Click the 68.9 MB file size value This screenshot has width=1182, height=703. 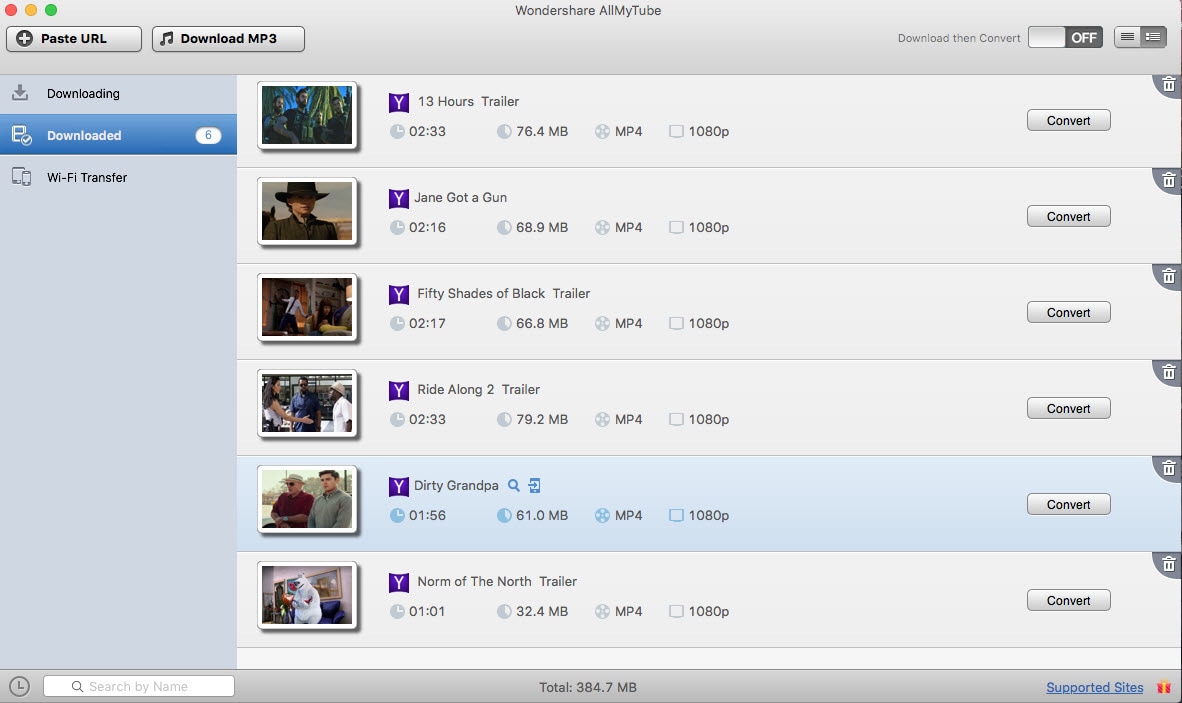(542, 228)
